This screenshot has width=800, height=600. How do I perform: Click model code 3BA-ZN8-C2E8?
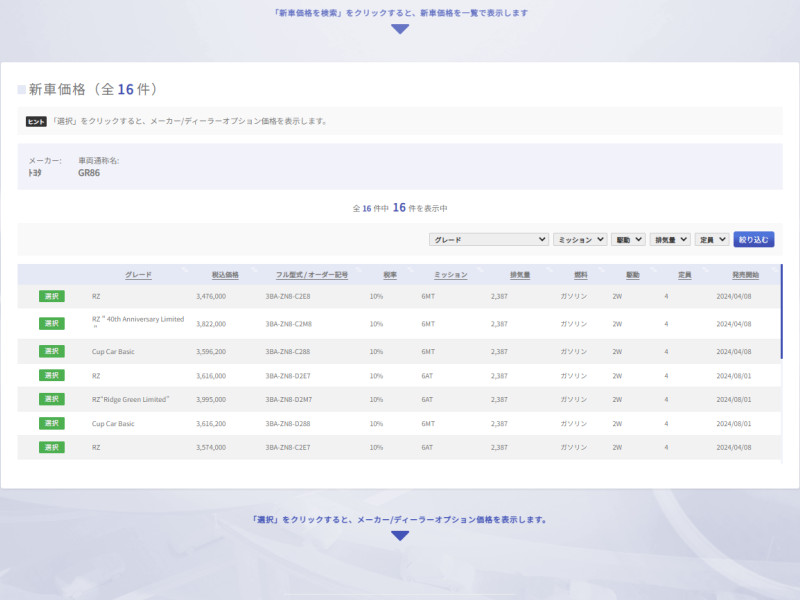click(x=288, y=296)
